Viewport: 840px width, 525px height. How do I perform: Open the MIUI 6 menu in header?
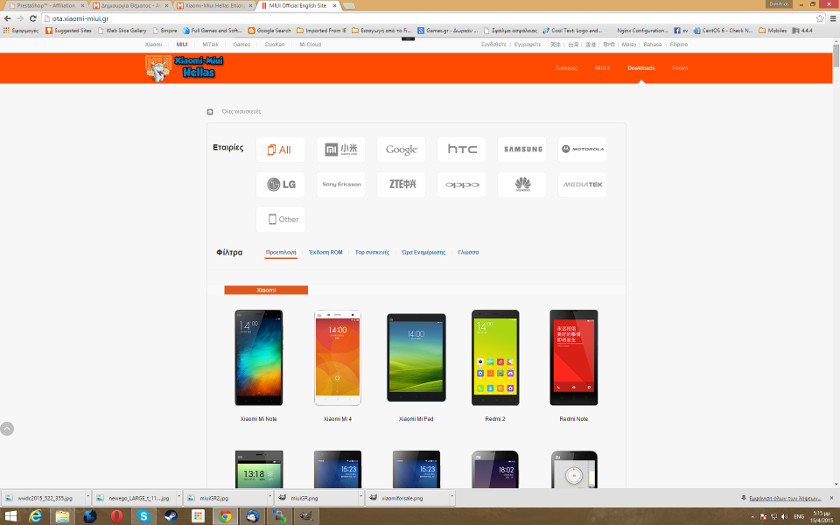coord(602,68)
